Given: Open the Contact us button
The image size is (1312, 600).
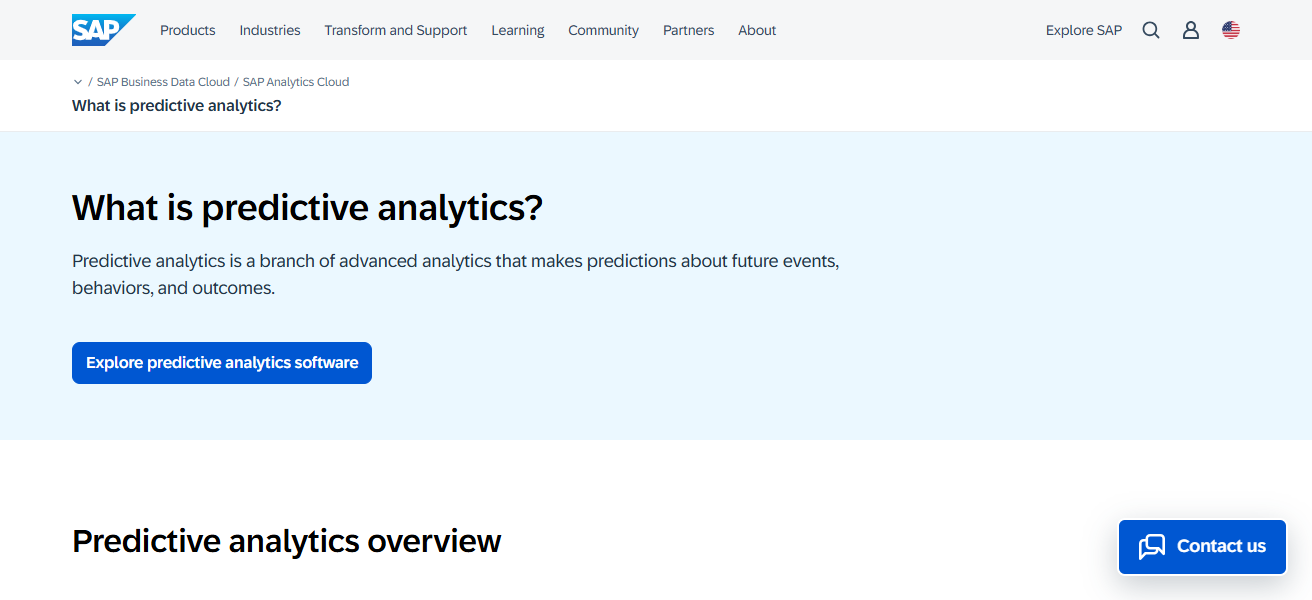Looking at the screenshot, I should pyautogui.click(x=1201, y=546).
